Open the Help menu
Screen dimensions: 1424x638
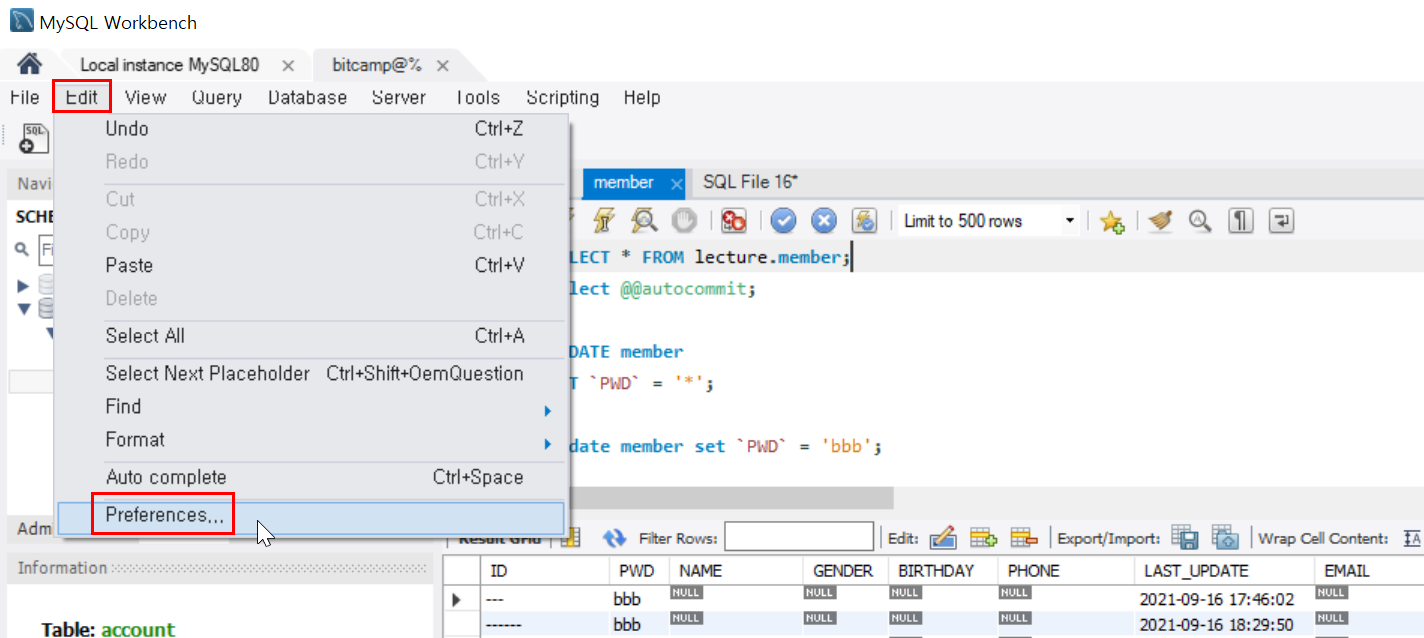[x=642, y=97]
